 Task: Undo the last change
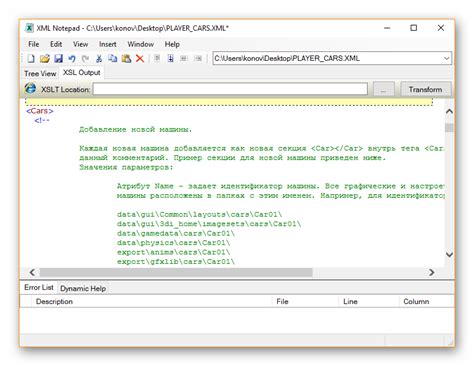pos(72,59)
